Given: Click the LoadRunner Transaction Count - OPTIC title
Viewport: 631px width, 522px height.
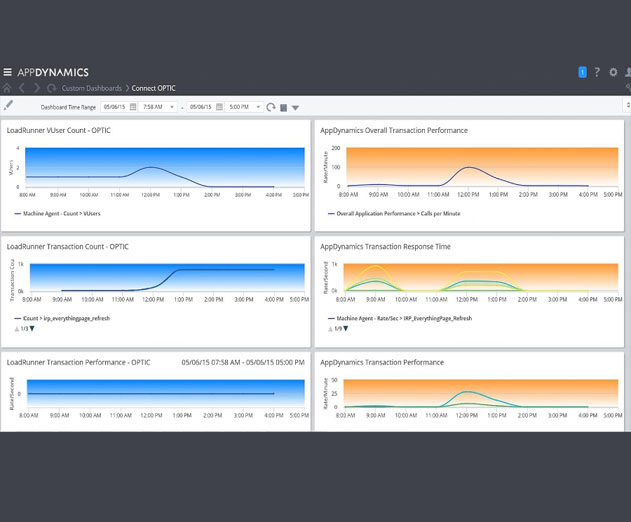Looking at the screenshot, I should point(68,247).
